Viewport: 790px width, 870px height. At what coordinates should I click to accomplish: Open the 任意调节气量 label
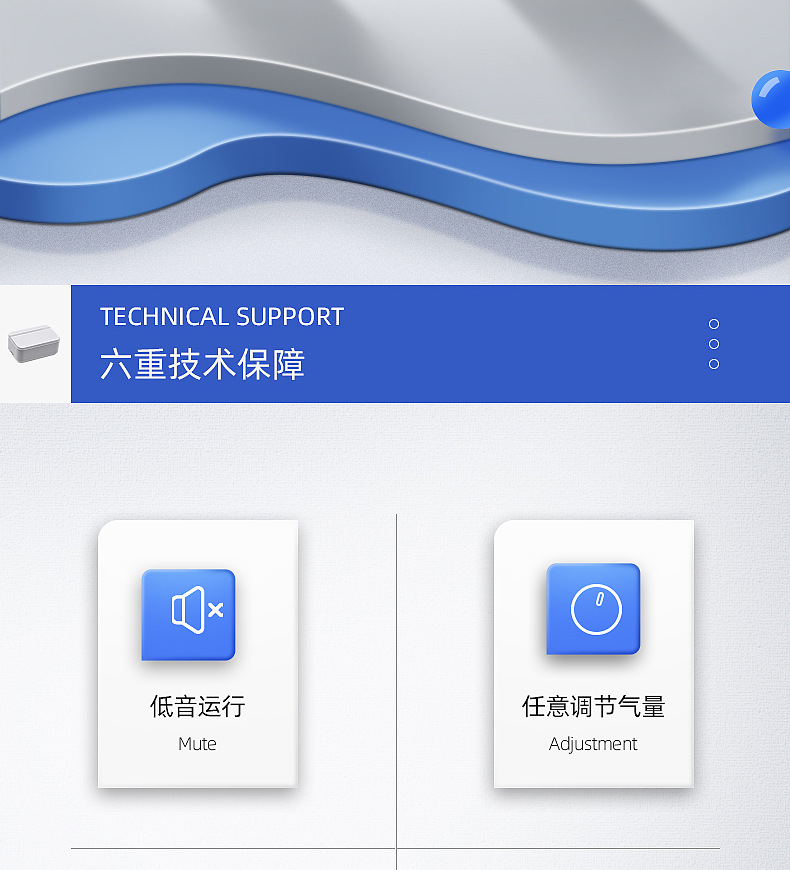pyautogui.click(x=594, y=706)
